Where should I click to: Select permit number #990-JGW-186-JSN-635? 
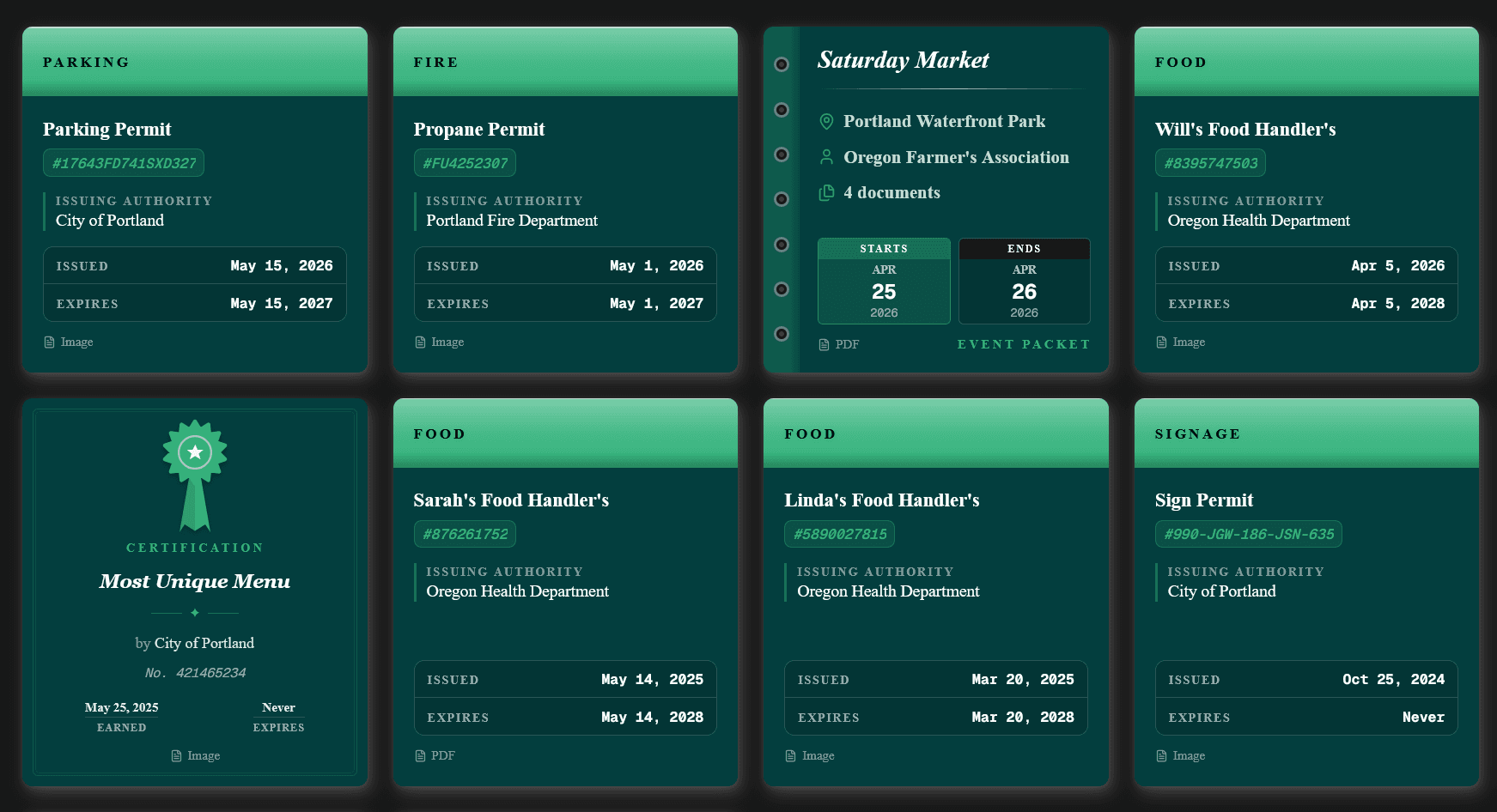click(x=1248, y=534)
